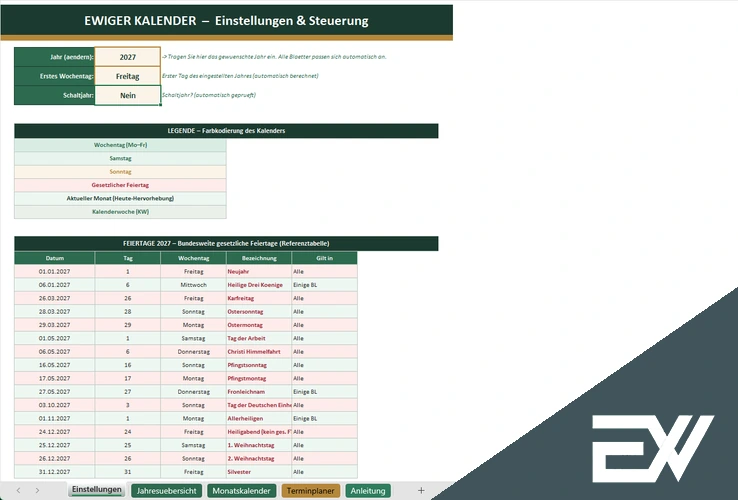Select the legend row Kalenderwoche (KW)
Viewport: 738px width, 500px height.
coord(120,212)
